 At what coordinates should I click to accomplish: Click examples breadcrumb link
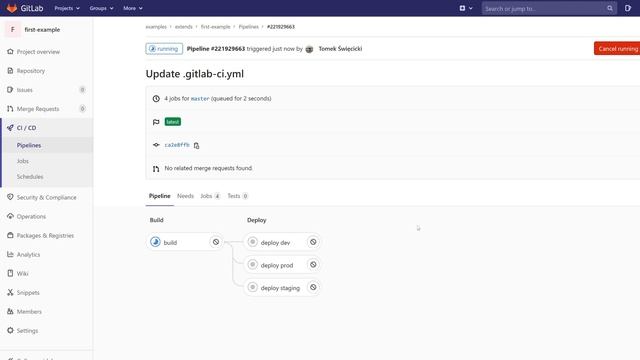click(156, 27)
